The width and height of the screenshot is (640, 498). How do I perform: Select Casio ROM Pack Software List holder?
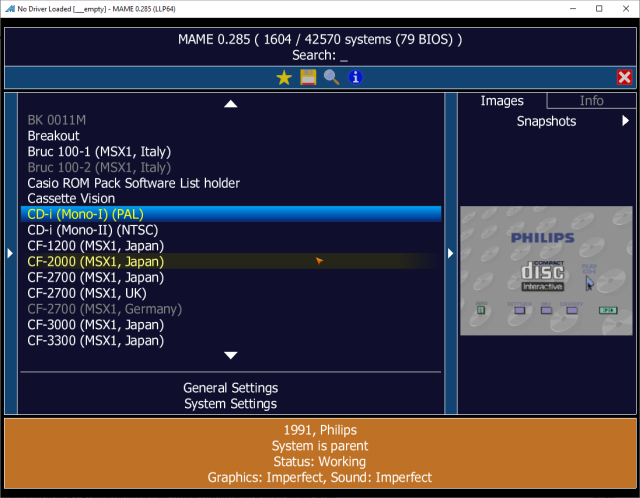tap(231, 183)
